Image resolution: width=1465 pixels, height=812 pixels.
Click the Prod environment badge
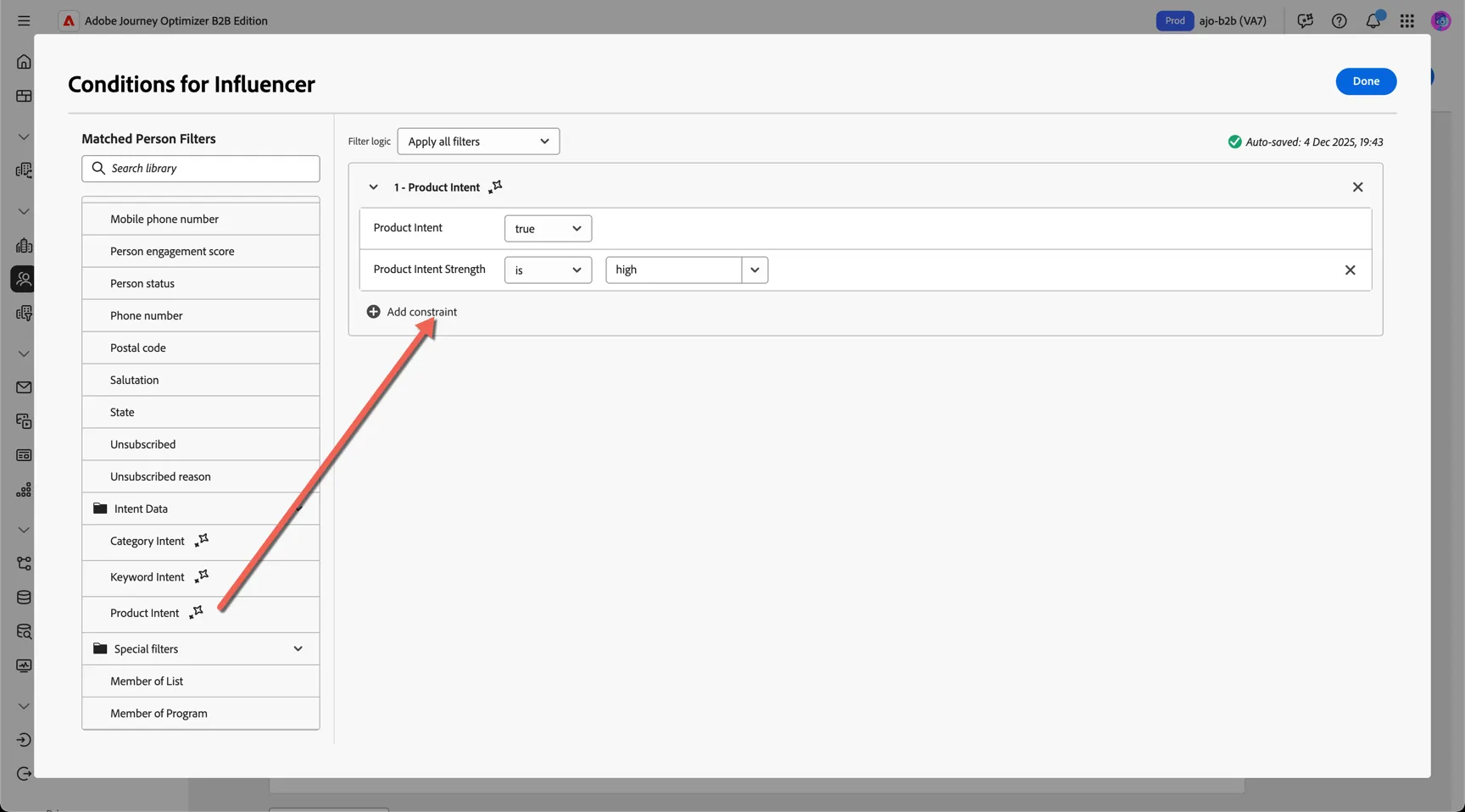[1175, 20]
